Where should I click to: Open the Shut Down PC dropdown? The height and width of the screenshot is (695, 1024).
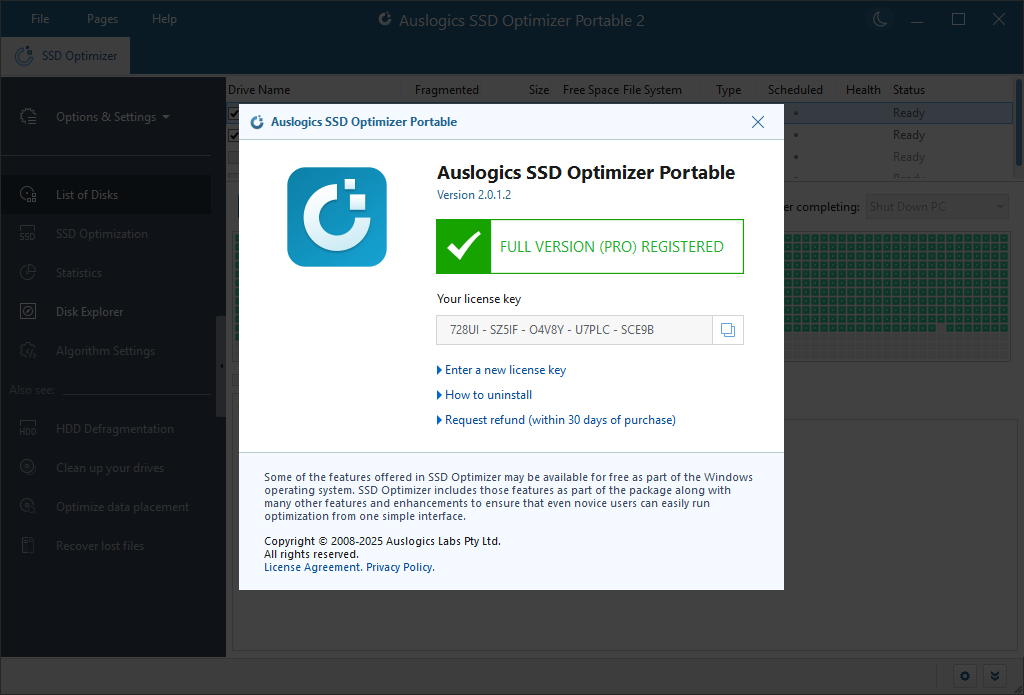(x=937, y=207)
